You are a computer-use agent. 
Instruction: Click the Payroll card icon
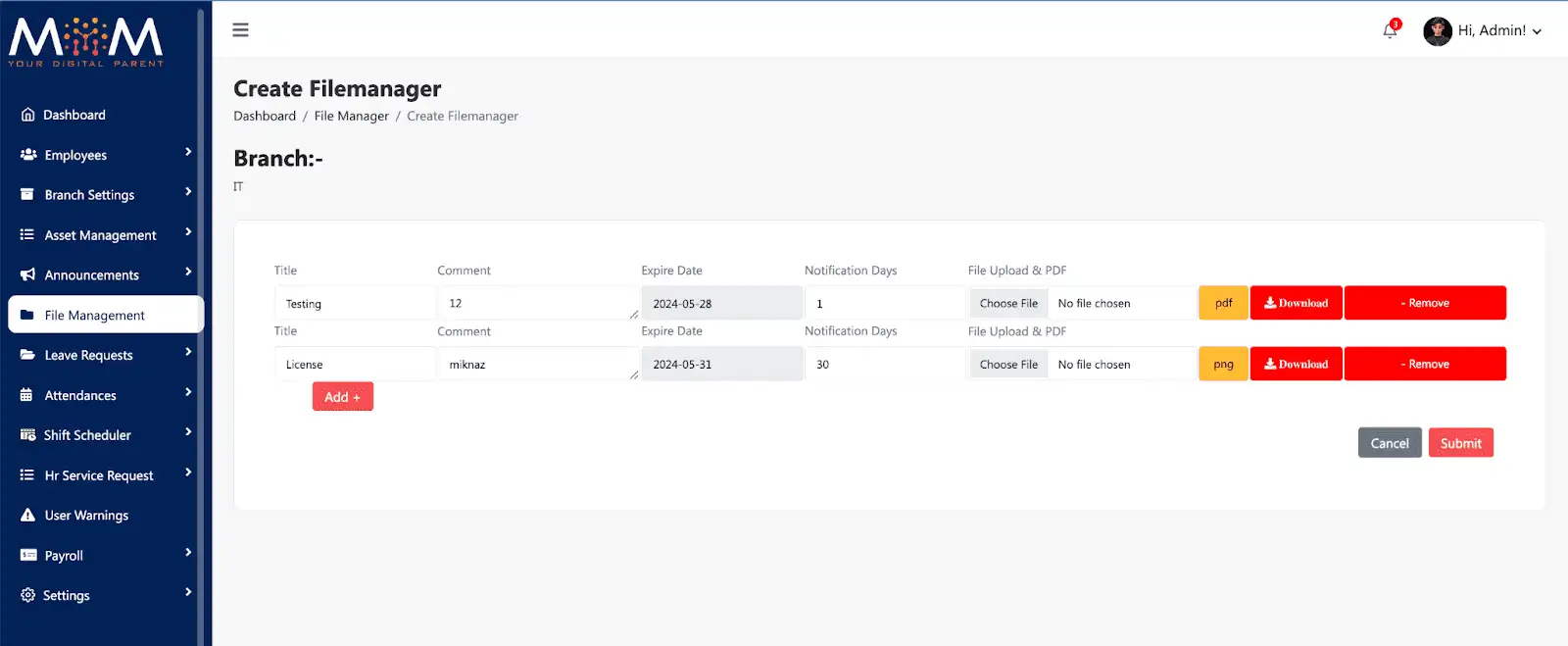[28, 555]
